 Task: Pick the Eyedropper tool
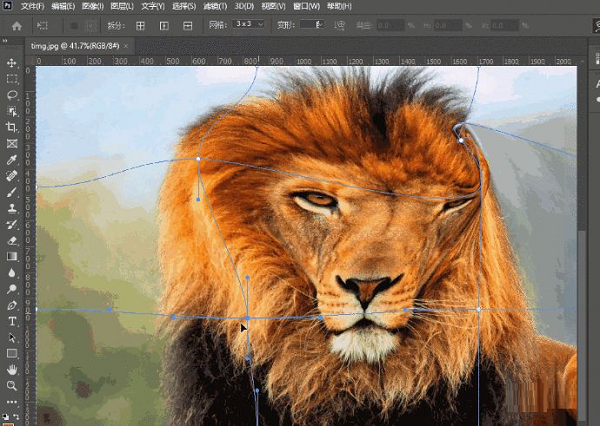coord(12,160)
